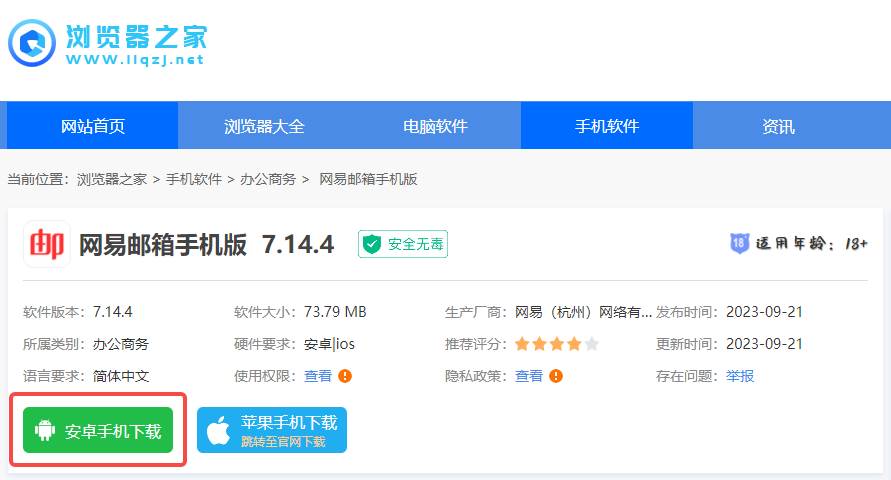Click the star rating under 推荐评分
This screenshot has width=891, height=480.
point(556,344)
